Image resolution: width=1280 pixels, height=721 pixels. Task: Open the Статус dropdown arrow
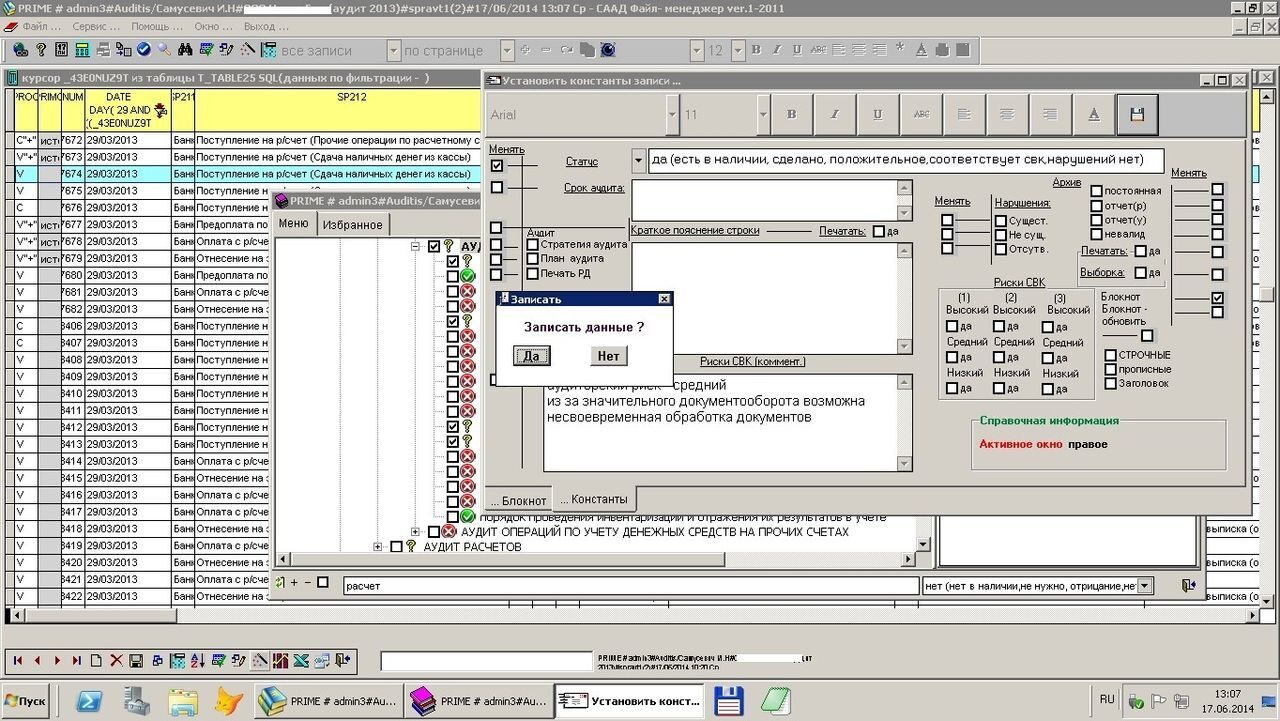tap(639, 160)
